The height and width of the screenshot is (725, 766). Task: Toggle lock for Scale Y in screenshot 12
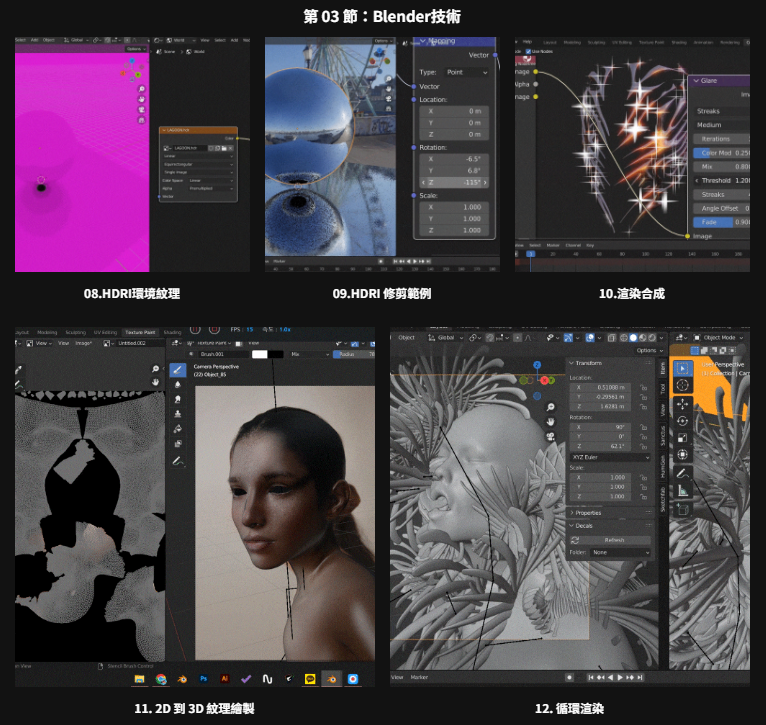pos(643,487)
